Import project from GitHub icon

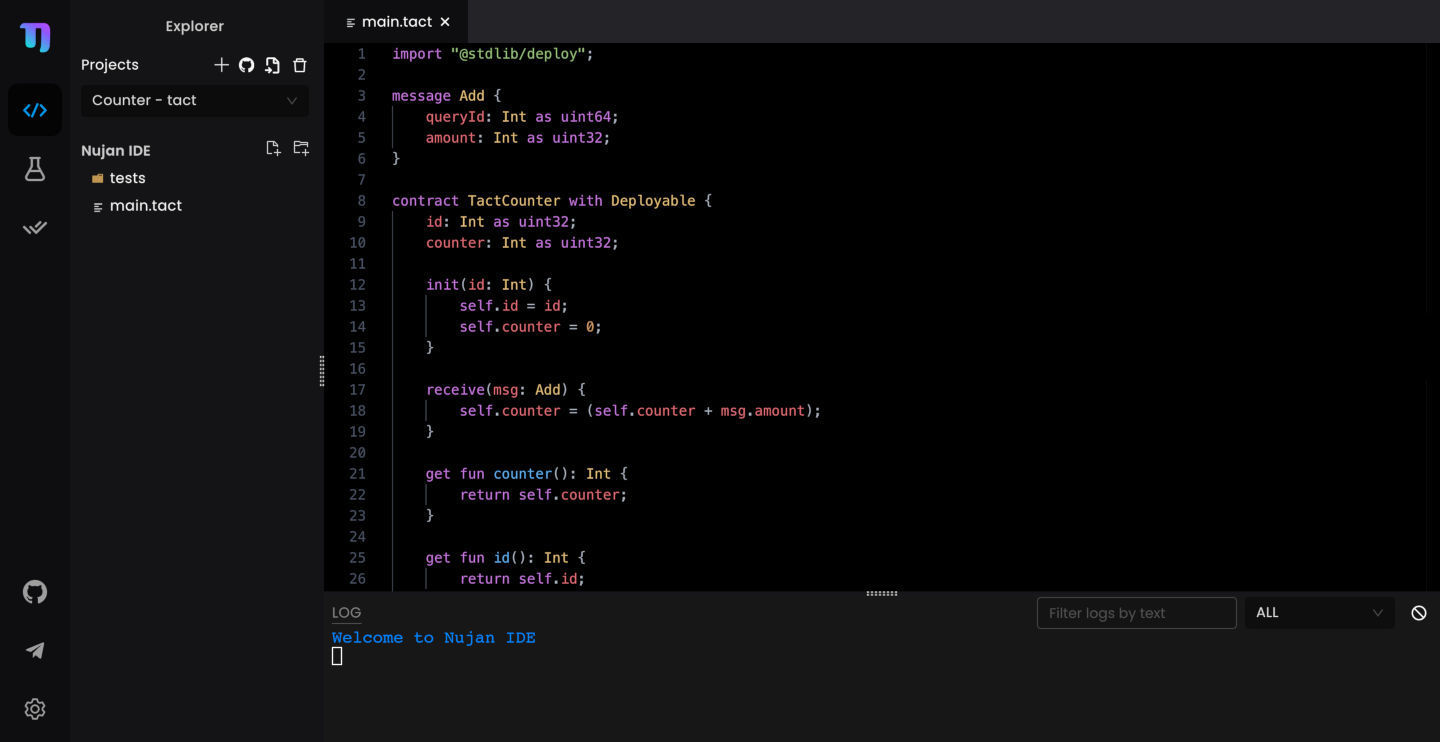click(x=246, y=65)
